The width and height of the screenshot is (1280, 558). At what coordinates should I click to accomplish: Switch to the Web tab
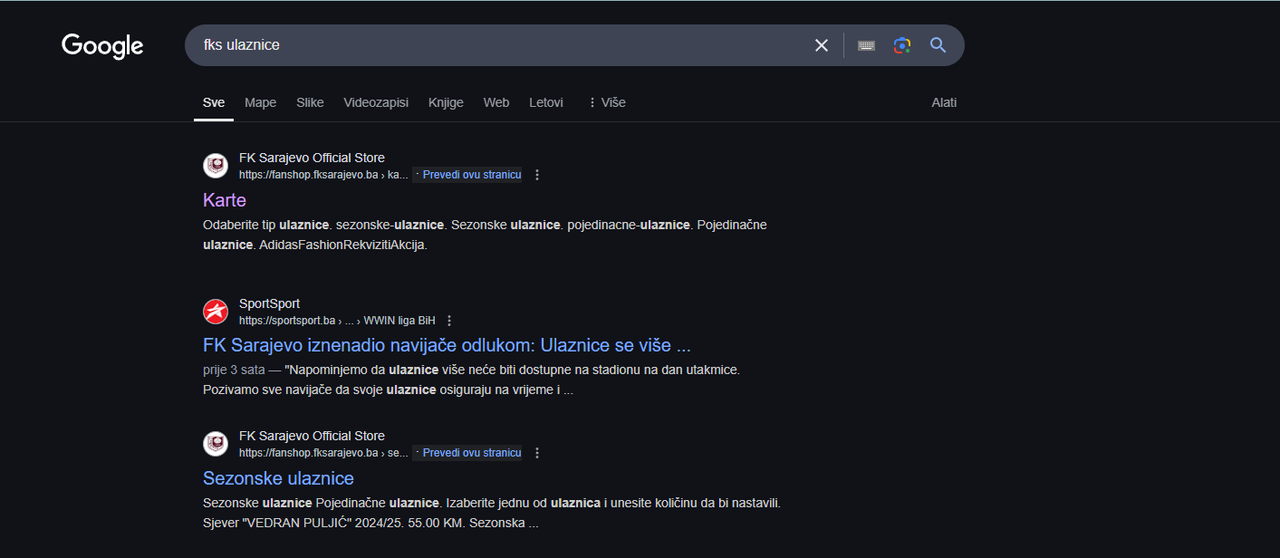coord(496,102)
